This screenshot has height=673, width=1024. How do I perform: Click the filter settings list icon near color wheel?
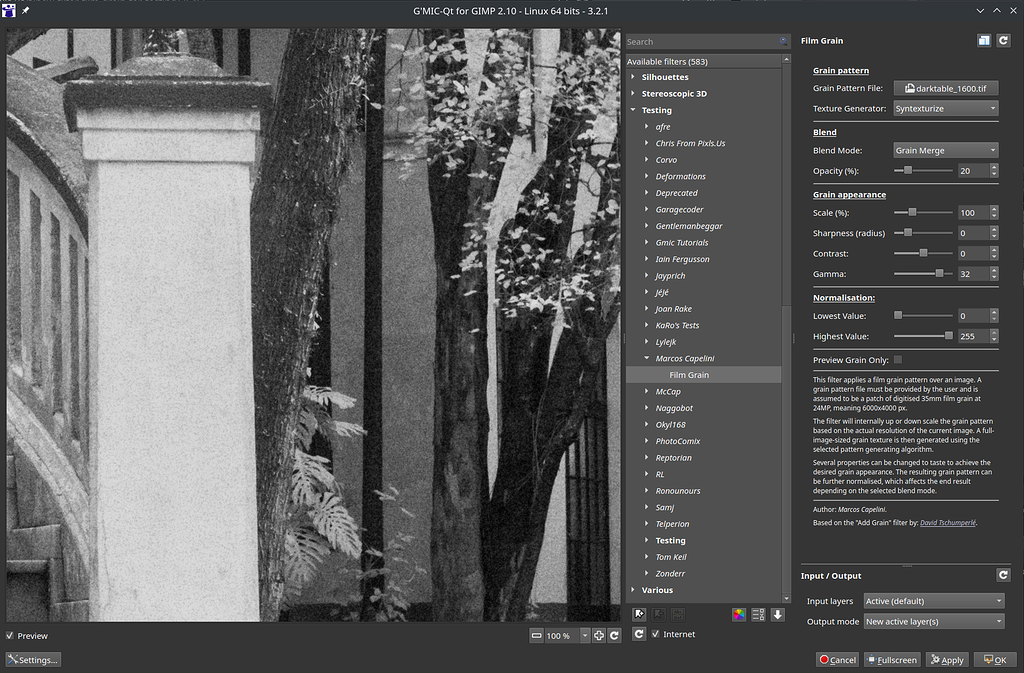(758, 614)
